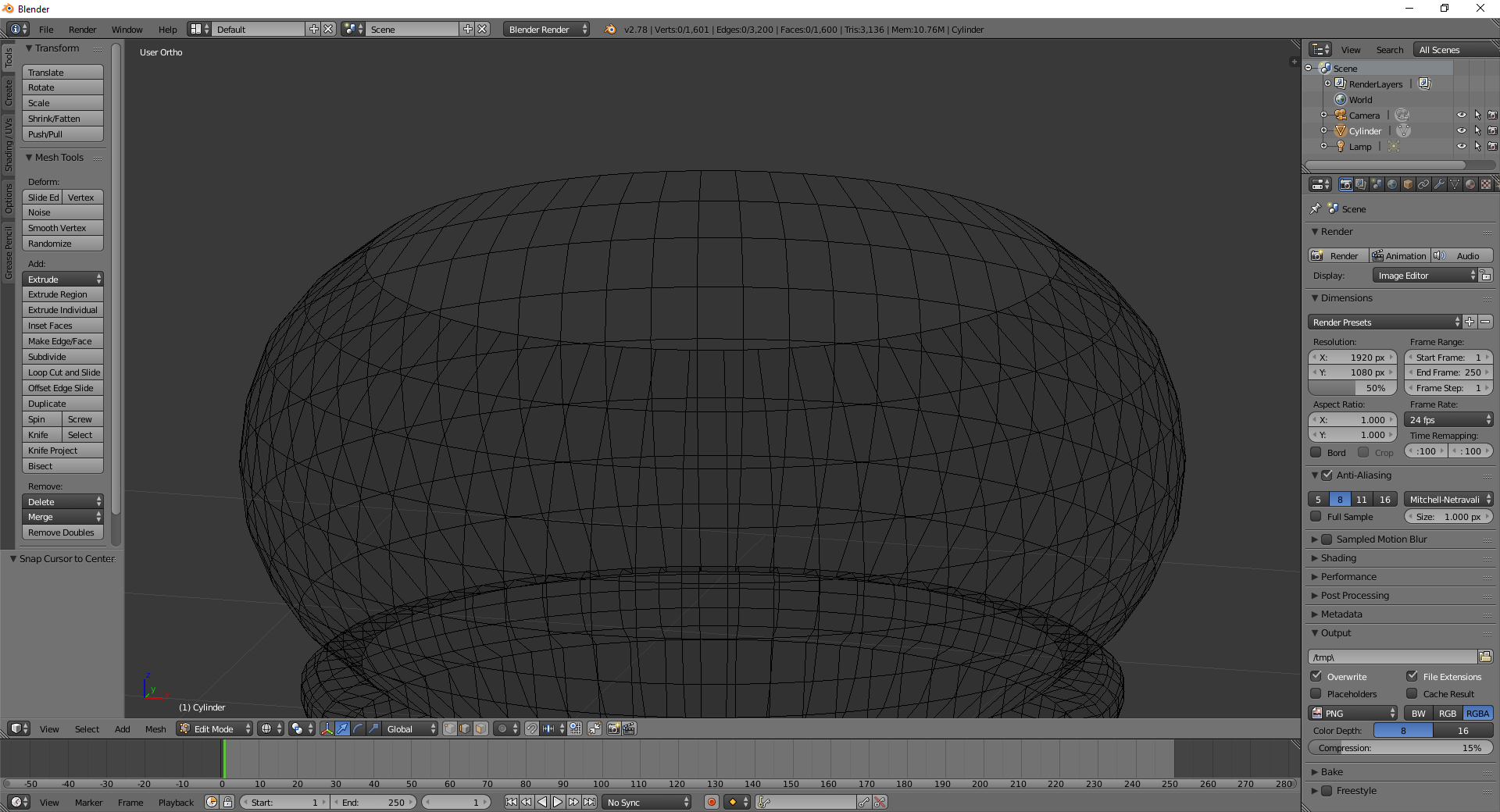Disable the Overwrite checkbox
Image resolution: width=1500 pixels, height=812 pixels.
(x=1316, y=676)
